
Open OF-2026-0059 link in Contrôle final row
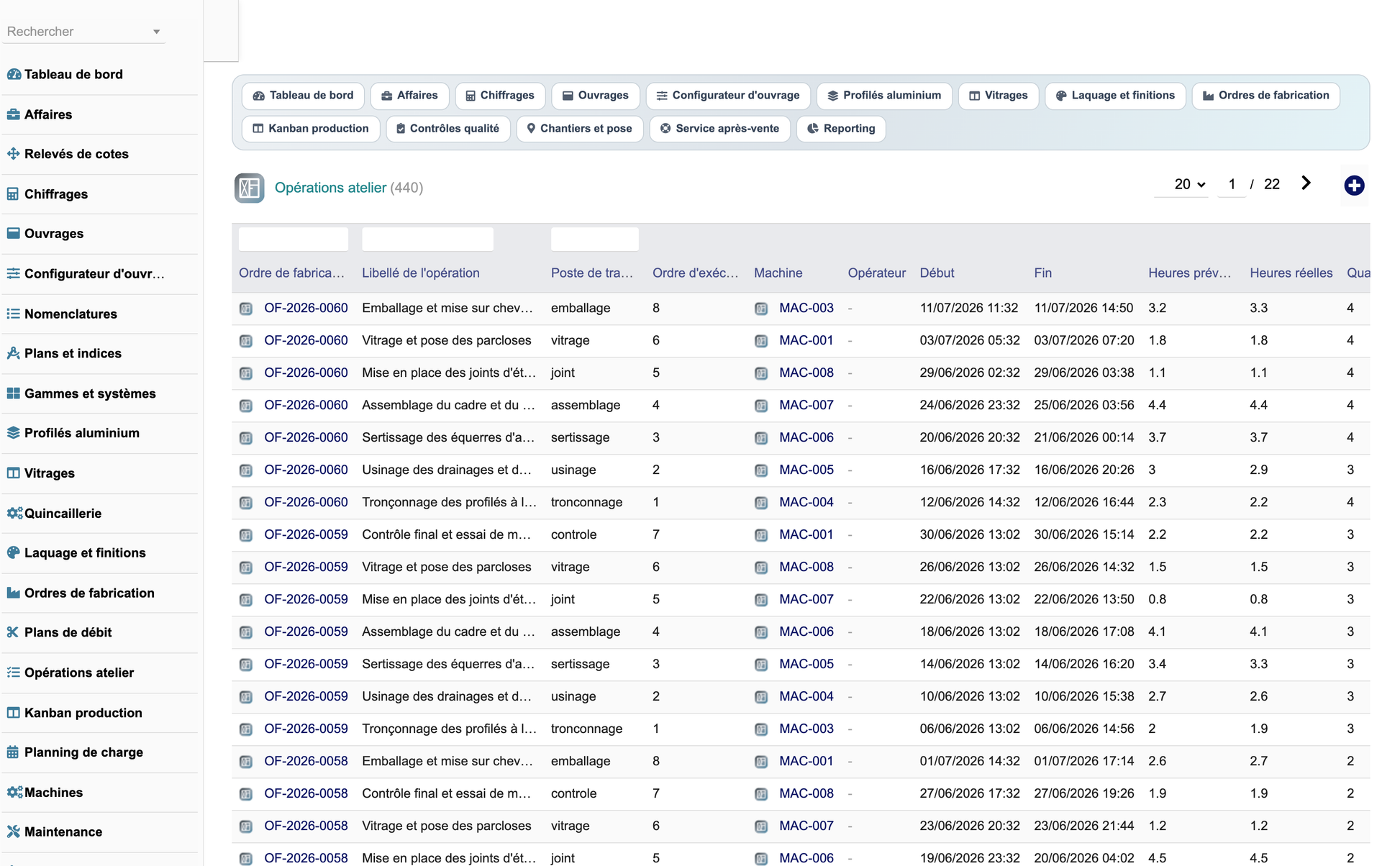coord(306,534)
